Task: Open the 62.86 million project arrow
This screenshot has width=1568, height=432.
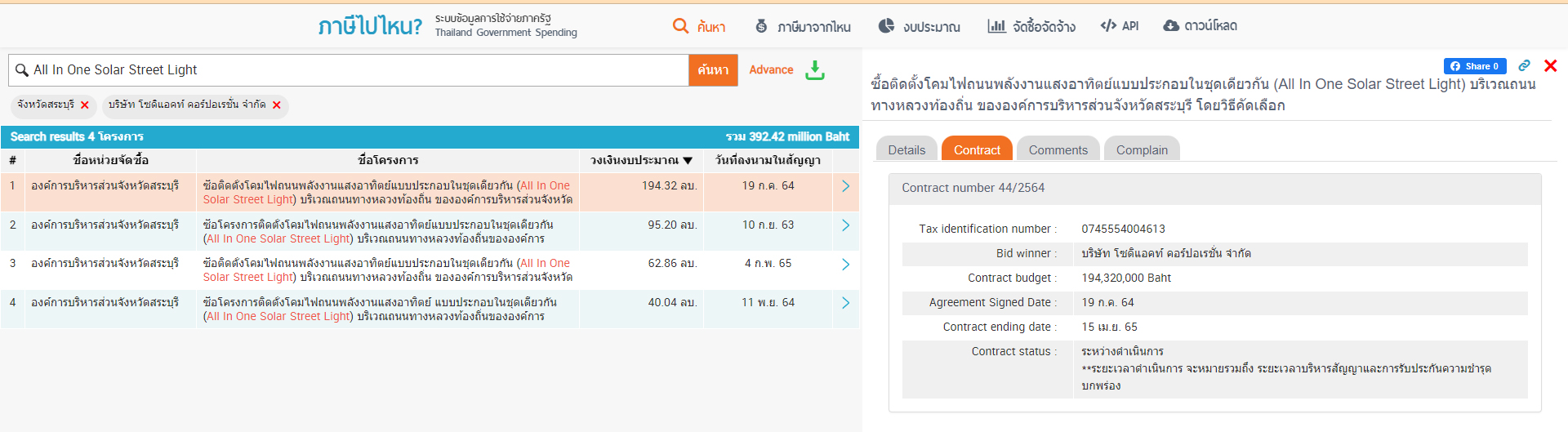Action: point(845,265)
